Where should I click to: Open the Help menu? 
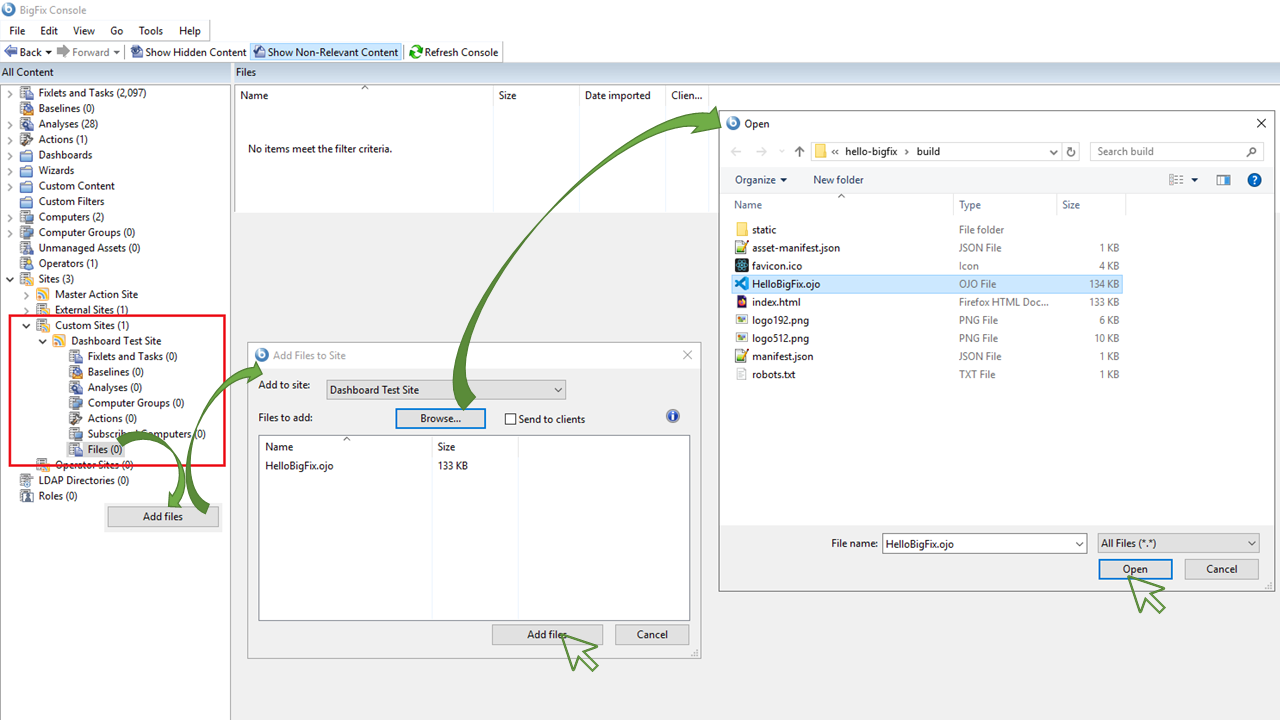(190, 31)
